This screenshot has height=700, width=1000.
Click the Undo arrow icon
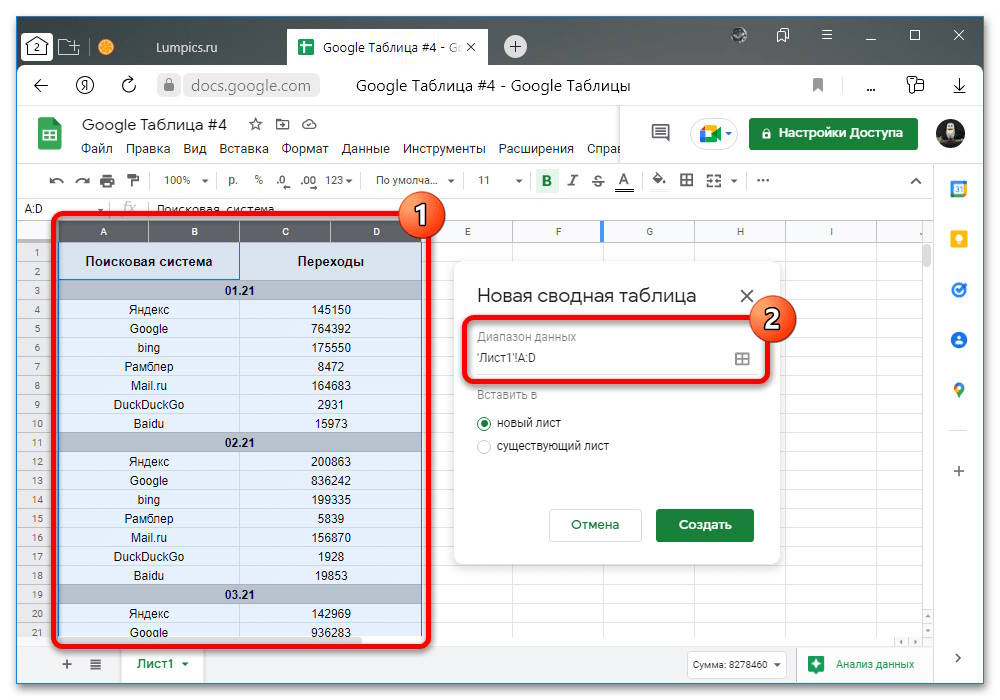point(56,181)
